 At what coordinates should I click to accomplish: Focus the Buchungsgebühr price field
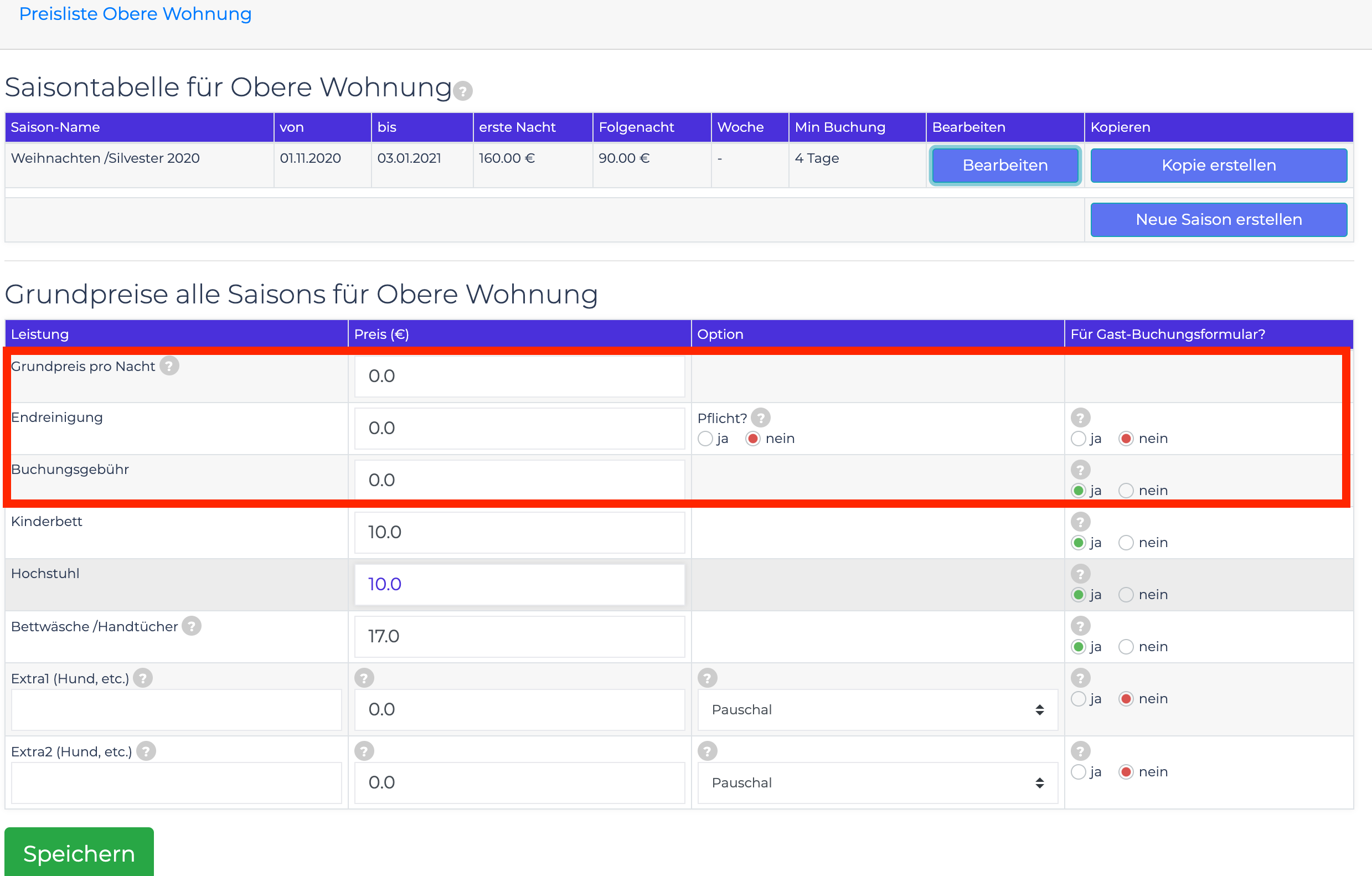(x=520, y=481)
